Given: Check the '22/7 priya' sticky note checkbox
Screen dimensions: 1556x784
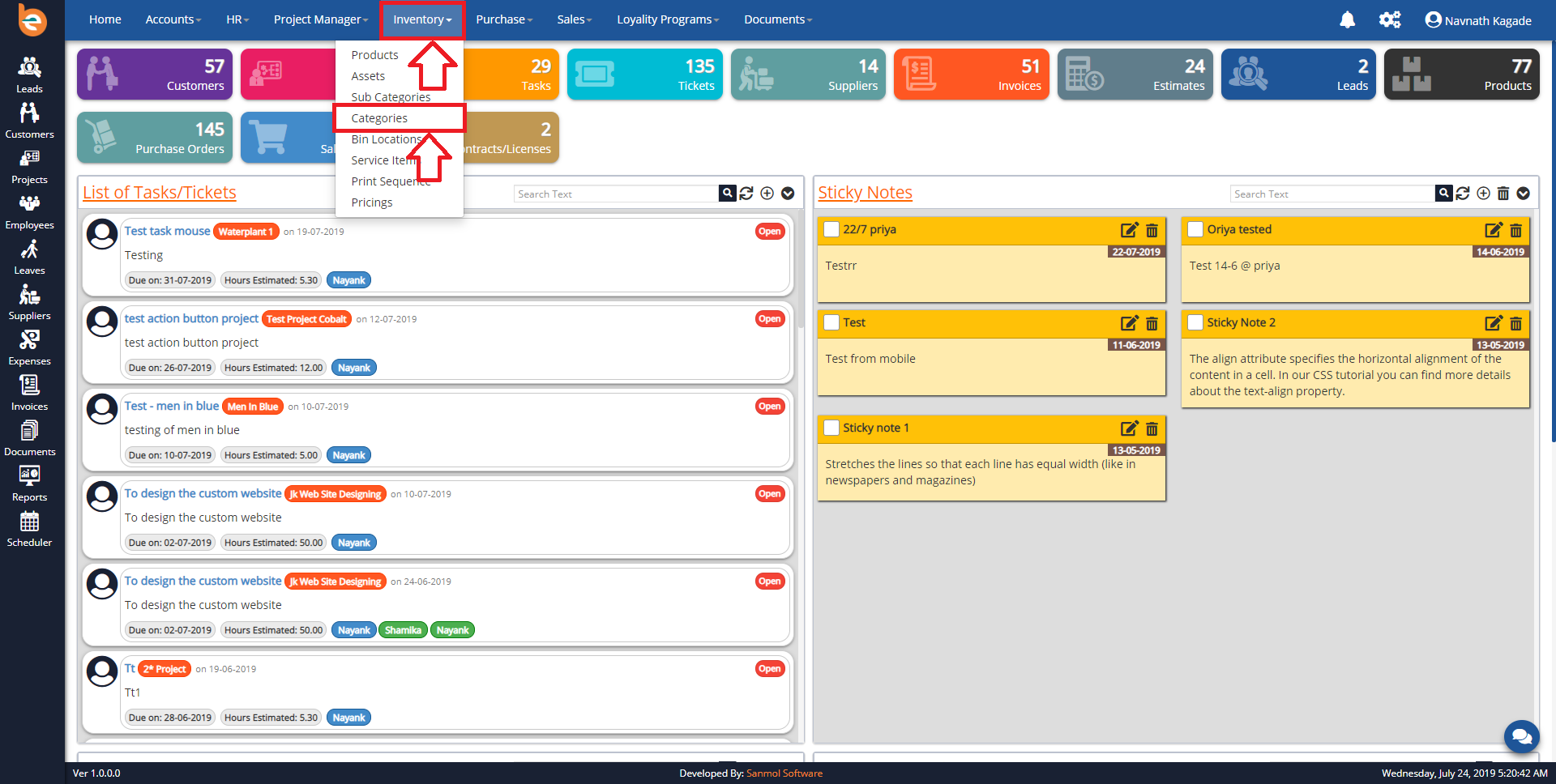Looking at the screenshot, I should (831, 229).
